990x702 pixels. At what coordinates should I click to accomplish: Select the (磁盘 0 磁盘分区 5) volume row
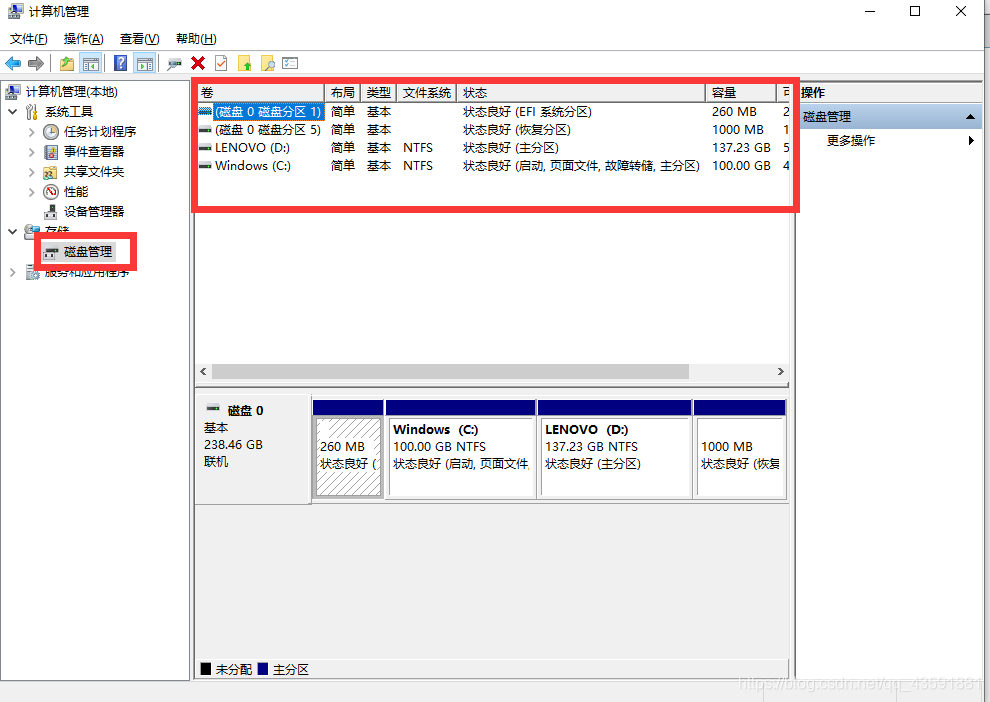494,130
